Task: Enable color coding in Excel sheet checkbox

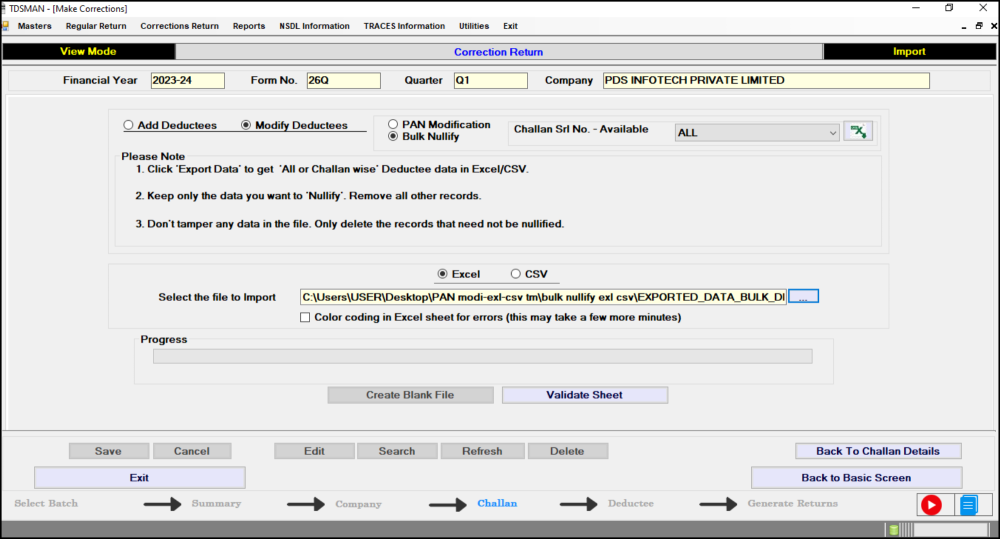Action: click(x=305, y=317)
